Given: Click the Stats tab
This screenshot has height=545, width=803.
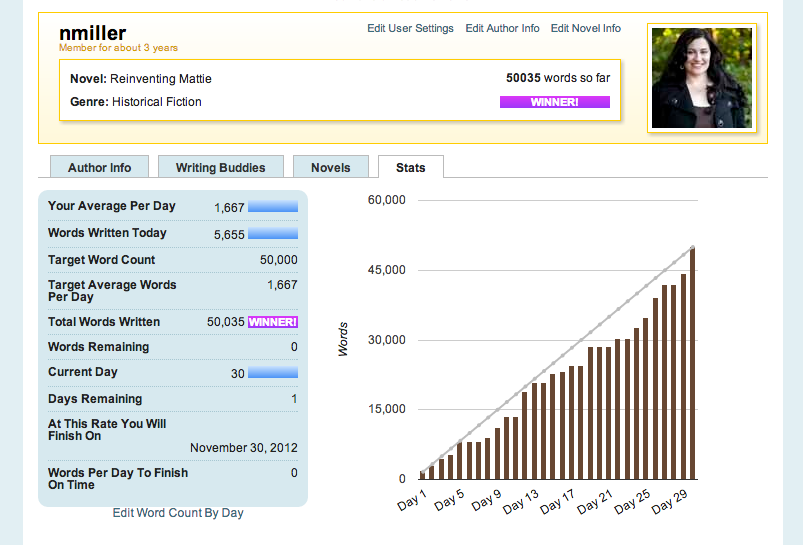Looking at the screenshot, I should tap(411, 167).
